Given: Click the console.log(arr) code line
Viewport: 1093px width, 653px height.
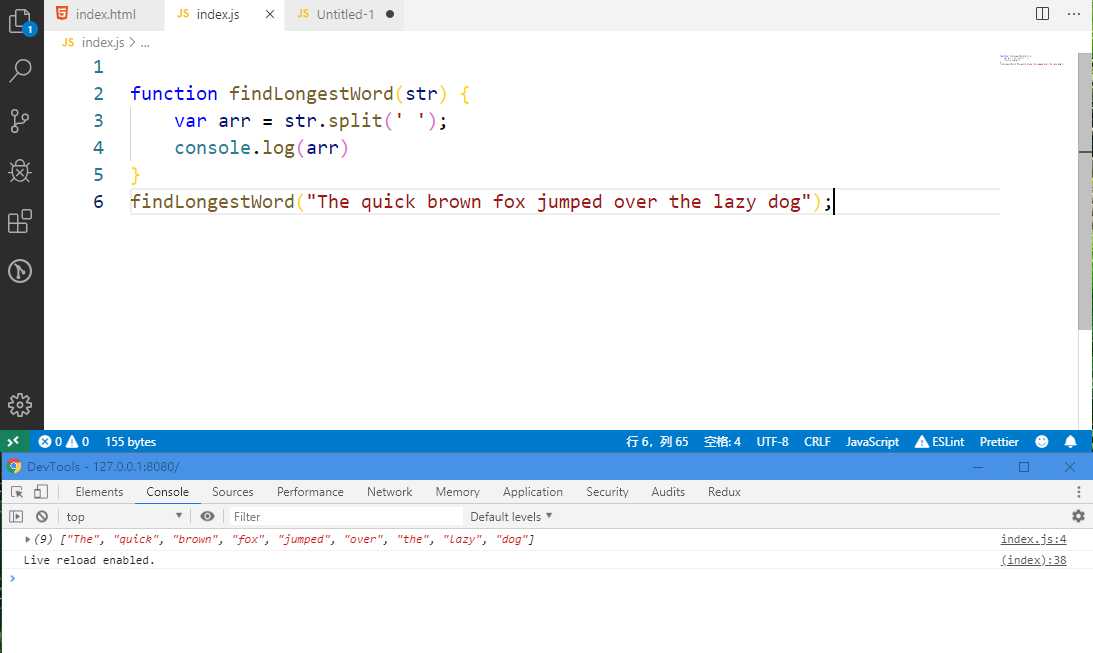Looking at the screenshot, I should click(261, 148).
